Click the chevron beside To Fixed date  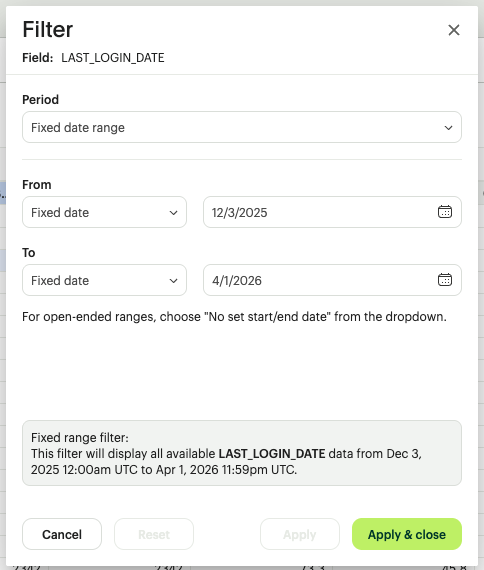(173, 281)
